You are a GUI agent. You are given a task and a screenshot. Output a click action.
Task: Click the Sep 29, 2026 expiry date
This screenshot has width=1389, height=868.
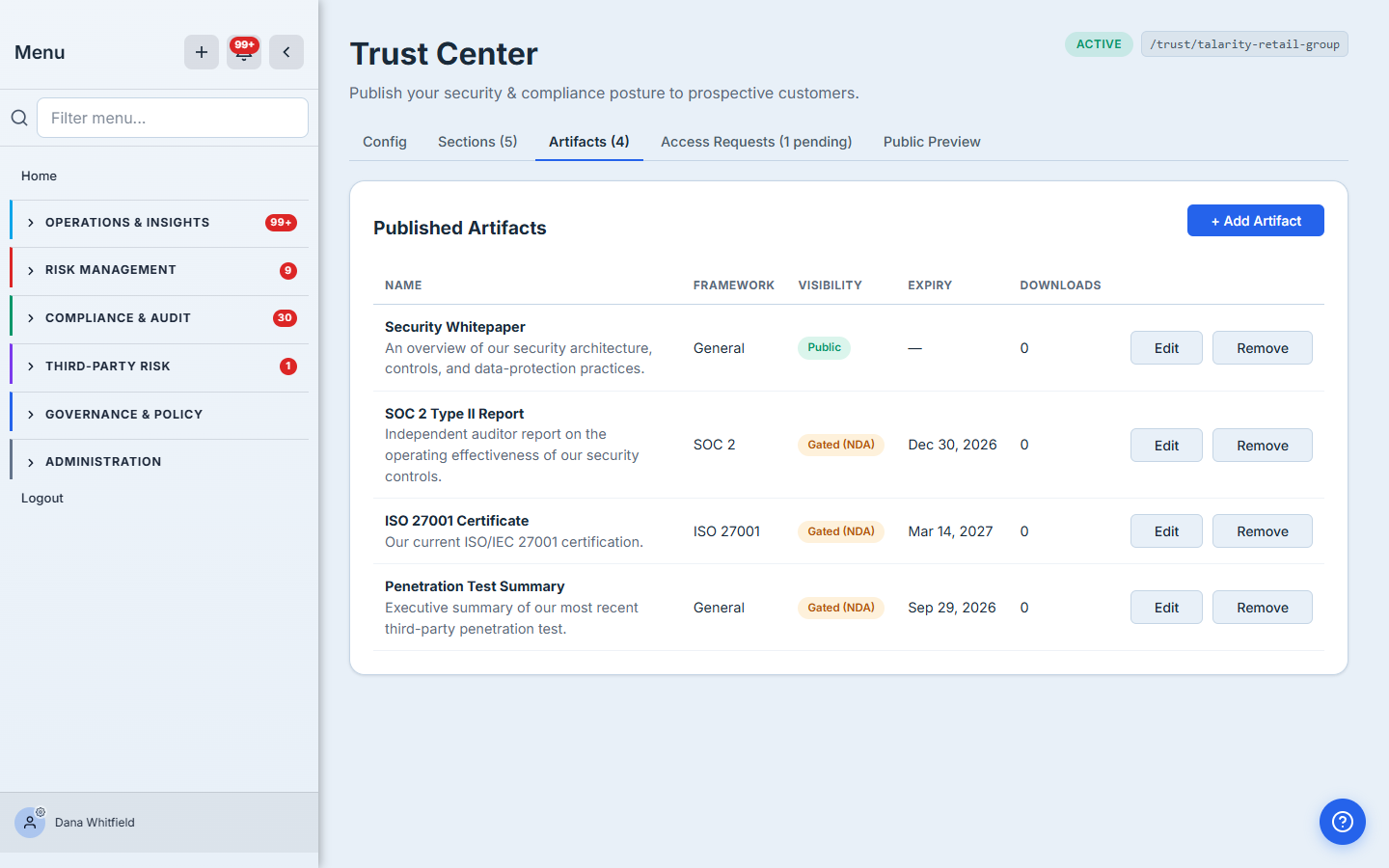coord(952,608)
